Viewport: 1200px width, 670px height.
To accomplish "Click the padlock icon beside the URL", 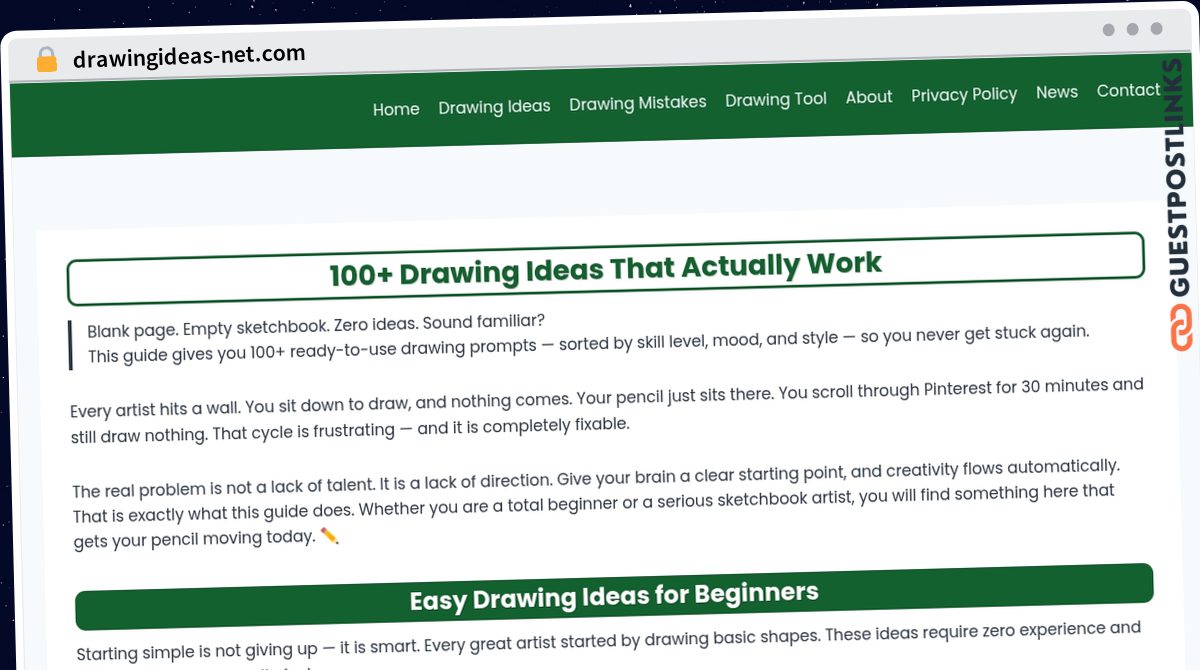I will (x=47, y=60).
